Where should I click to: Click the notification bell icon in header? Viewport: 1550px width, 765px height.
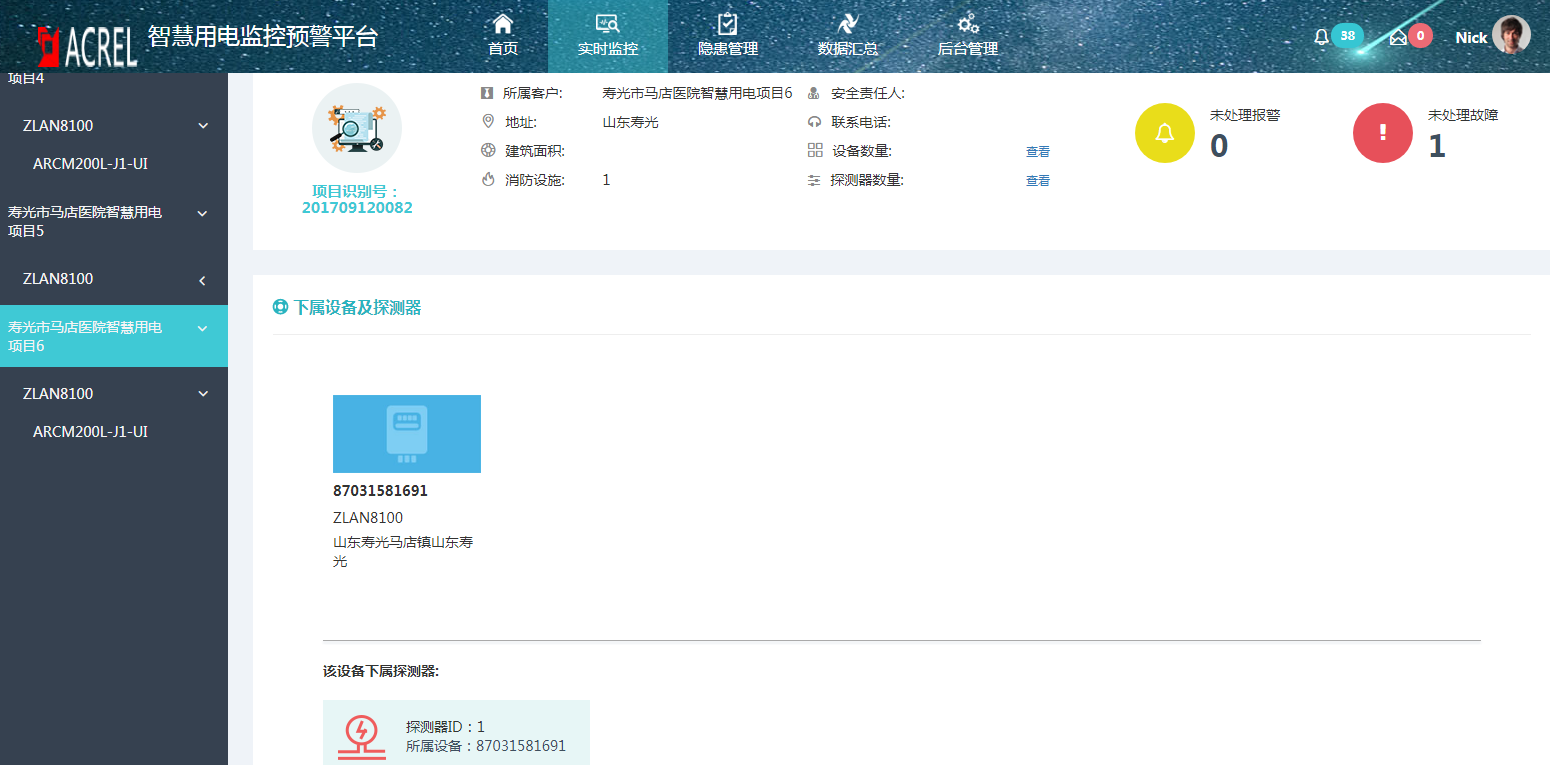tap(1322, 37)
